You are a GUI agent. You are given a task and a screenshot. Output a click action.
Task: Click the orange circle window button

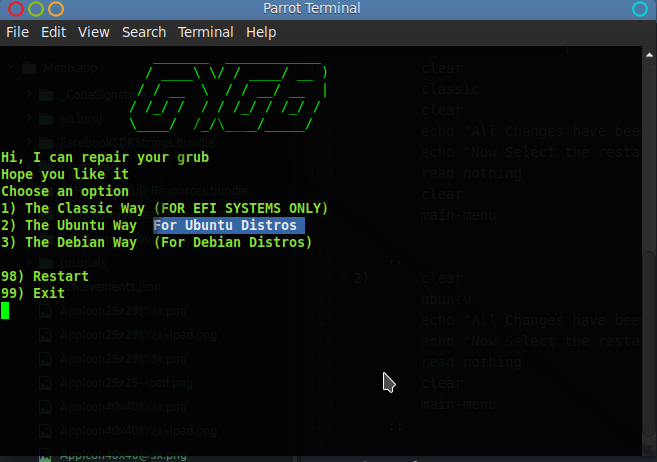56,9
